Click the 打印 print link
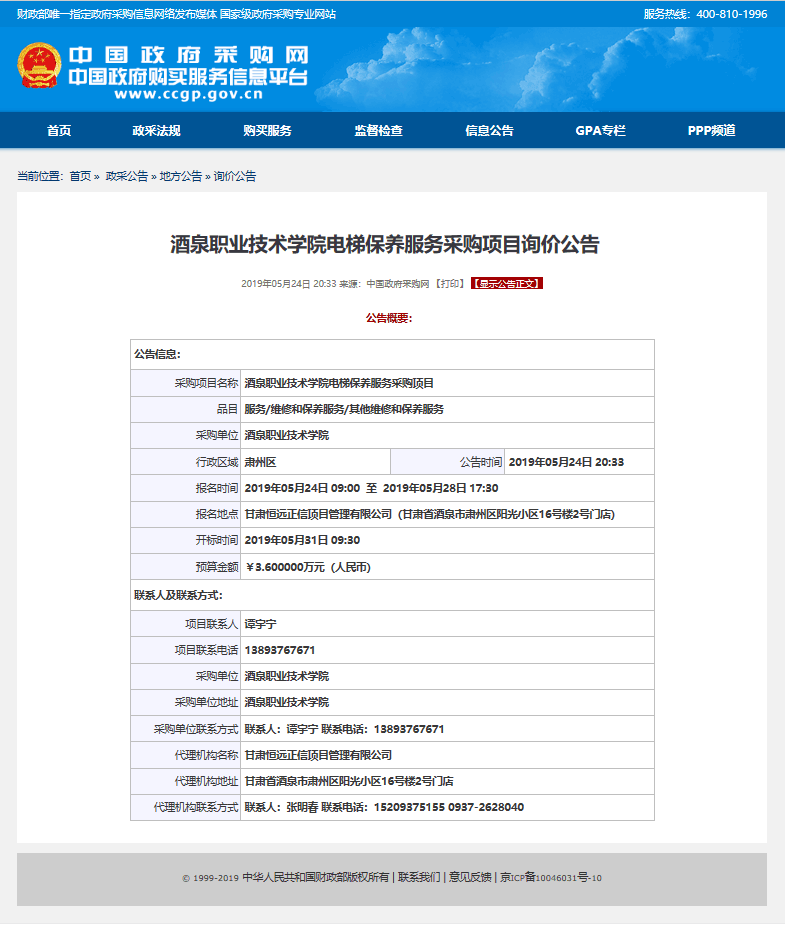 pyautogui.click(x=450, y=284)
